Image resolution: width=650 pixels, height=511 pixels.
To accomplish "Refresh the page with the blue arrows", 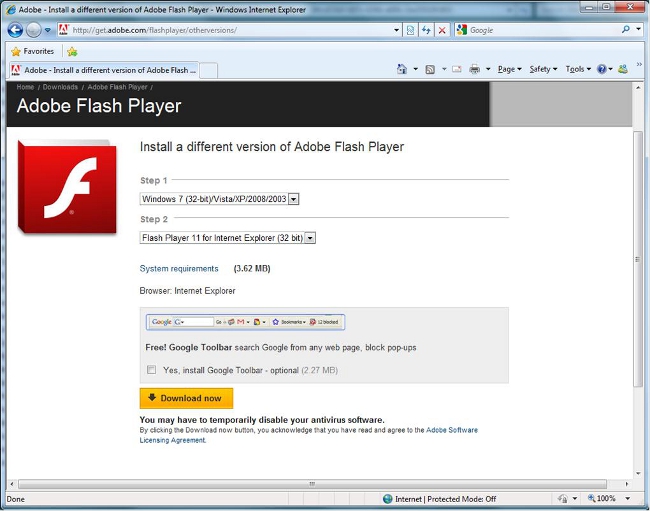I will [x=426, y=30].
